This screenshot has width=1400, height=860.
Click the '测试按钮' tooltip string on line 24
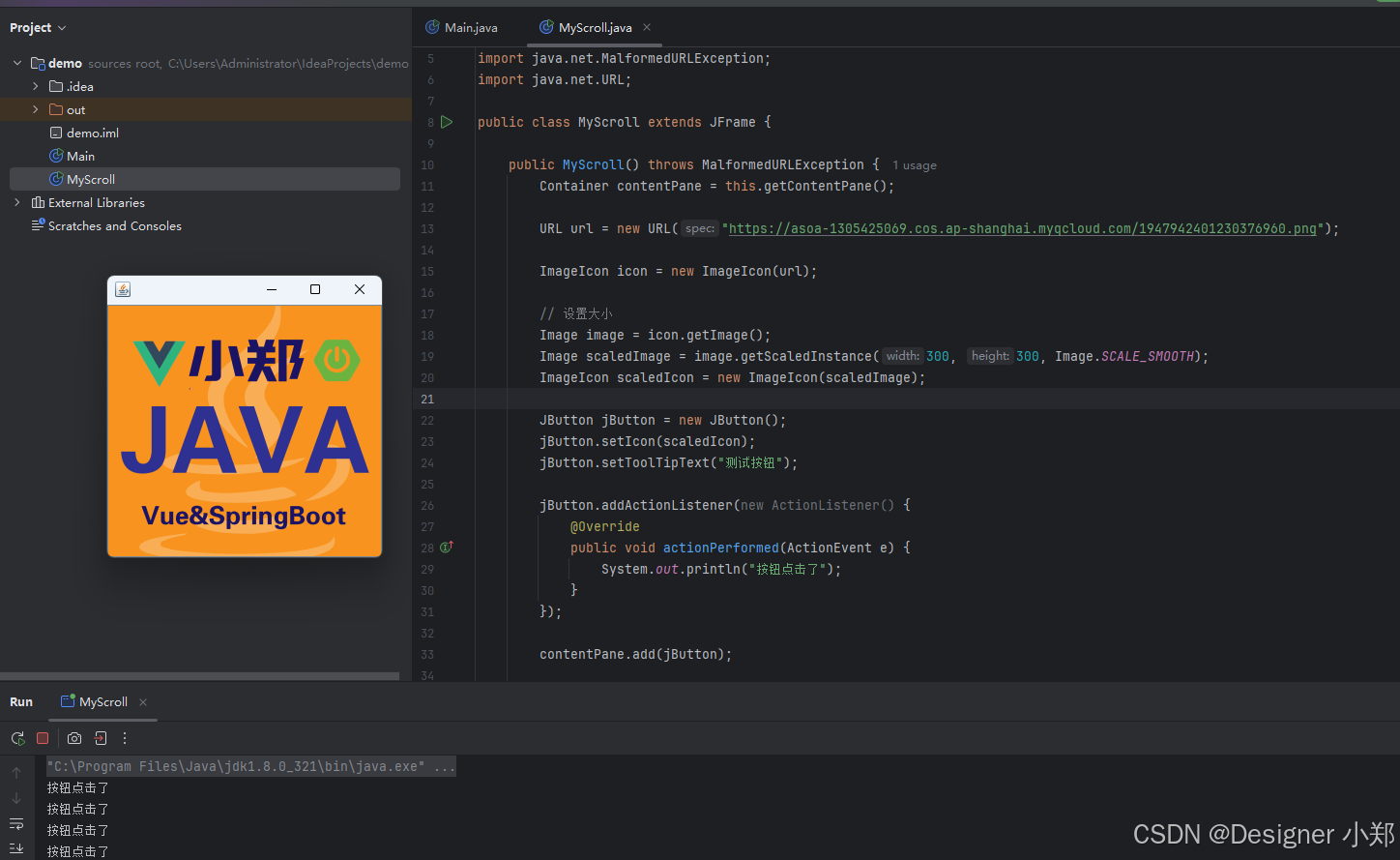click(748, 462)
